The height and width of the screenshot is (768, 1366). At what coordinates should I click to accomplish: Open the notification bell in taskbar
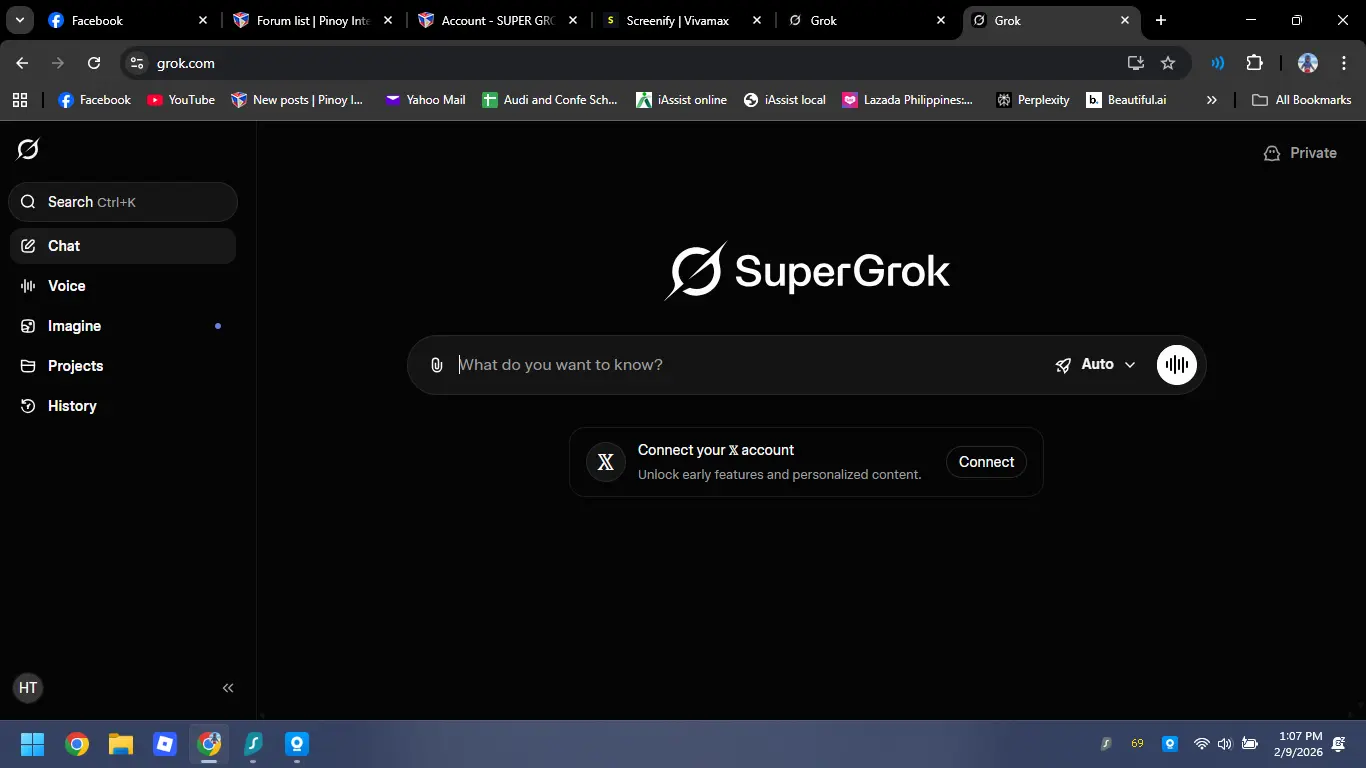(1339, 744)
